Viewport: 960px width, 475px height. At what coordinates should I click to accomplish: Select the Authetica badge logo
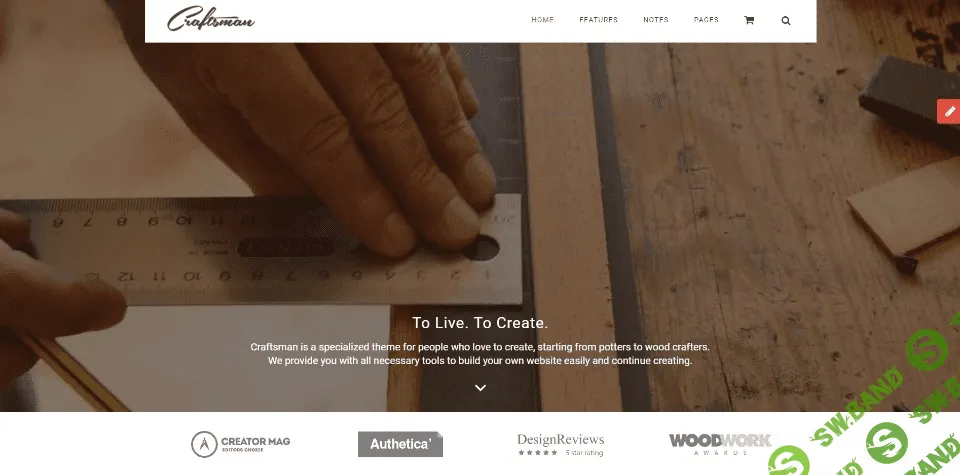tap(400, 444)
